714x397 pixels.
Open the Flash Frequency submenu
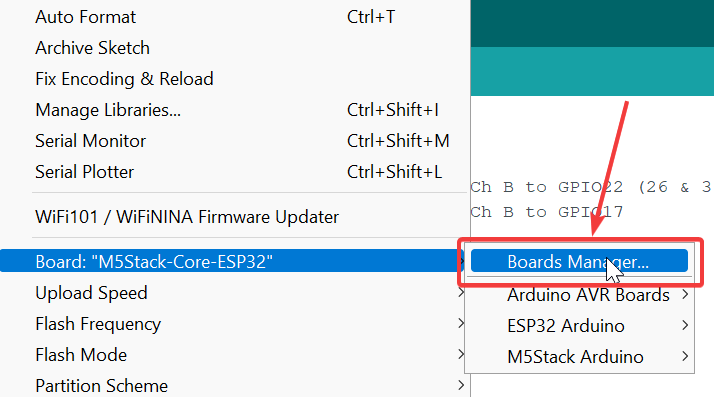[235, 324]
